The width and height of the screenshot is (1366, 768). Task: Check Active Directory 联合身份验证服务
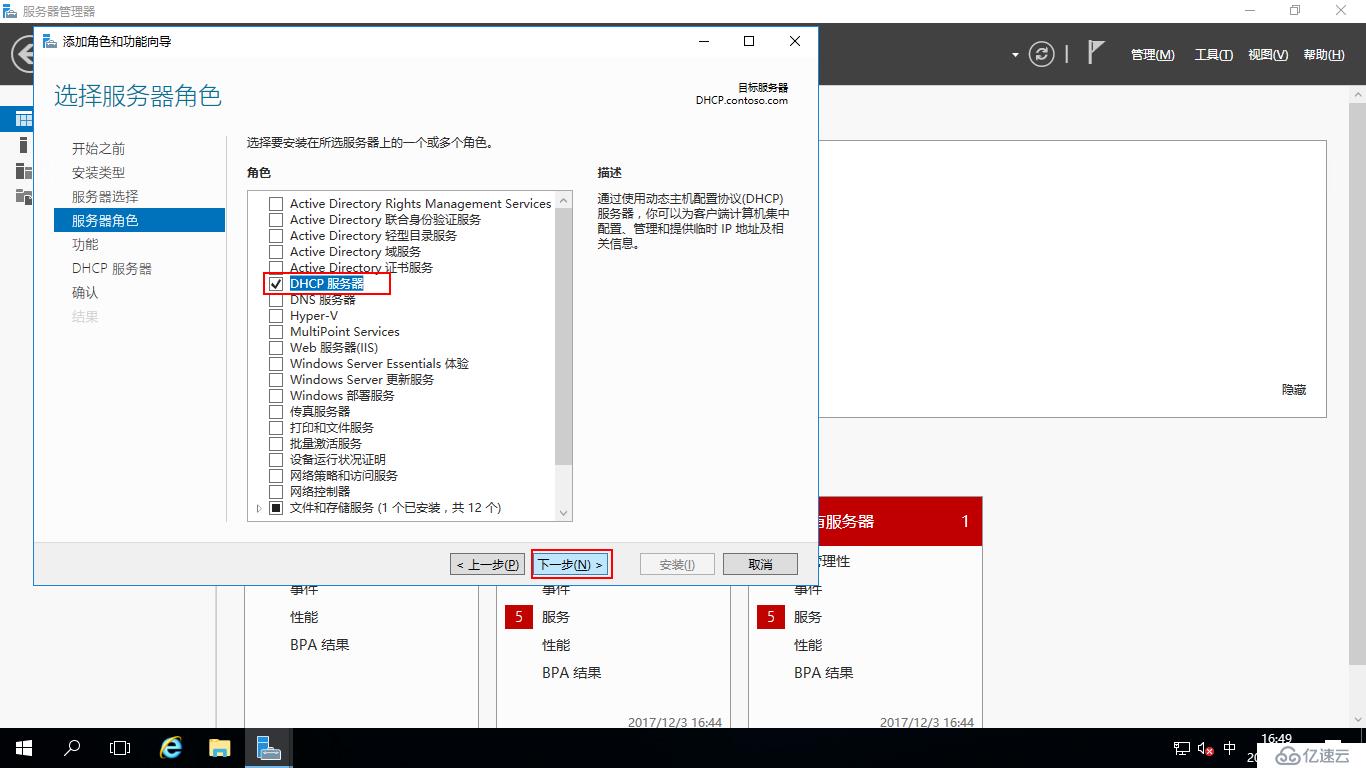[x=276, y=220]
